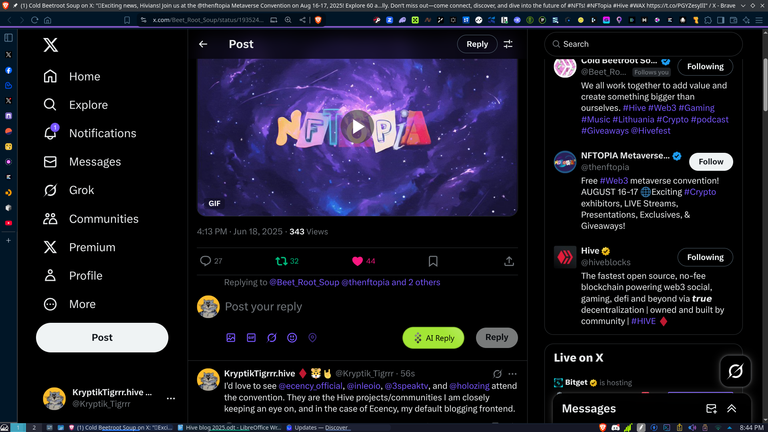
Task: Open Messages in left navigation
Action: tap(82, 162)
